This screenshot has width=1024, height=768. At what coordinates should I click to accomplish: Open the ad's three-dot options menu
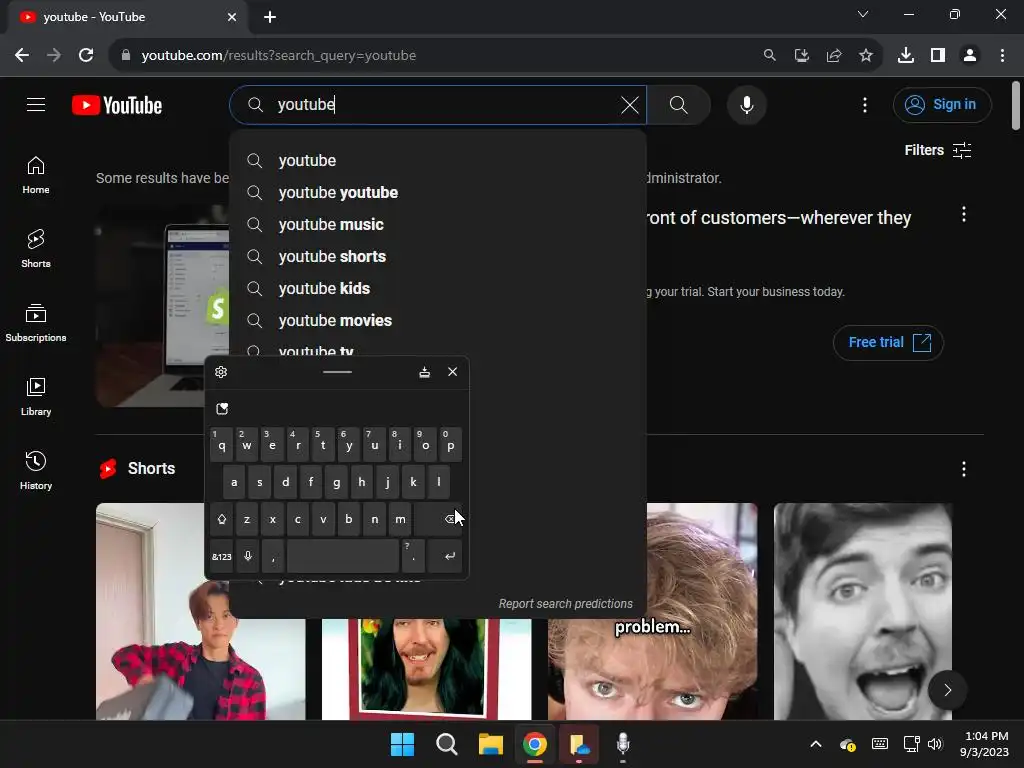pos(963,214)
